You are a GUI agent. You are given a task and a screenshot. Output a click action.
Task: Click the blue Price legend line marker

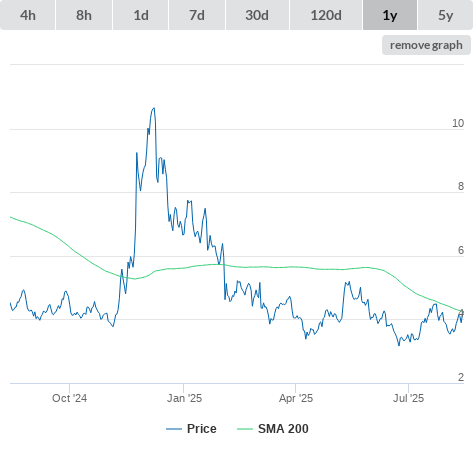coord(174,429)
